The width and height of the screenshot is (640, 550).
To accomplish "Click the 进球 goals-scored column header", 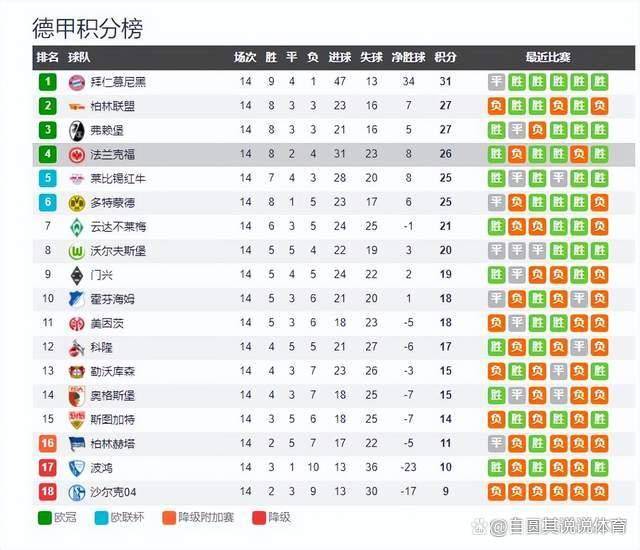I will pyautogui.click(x=340, y=57).
